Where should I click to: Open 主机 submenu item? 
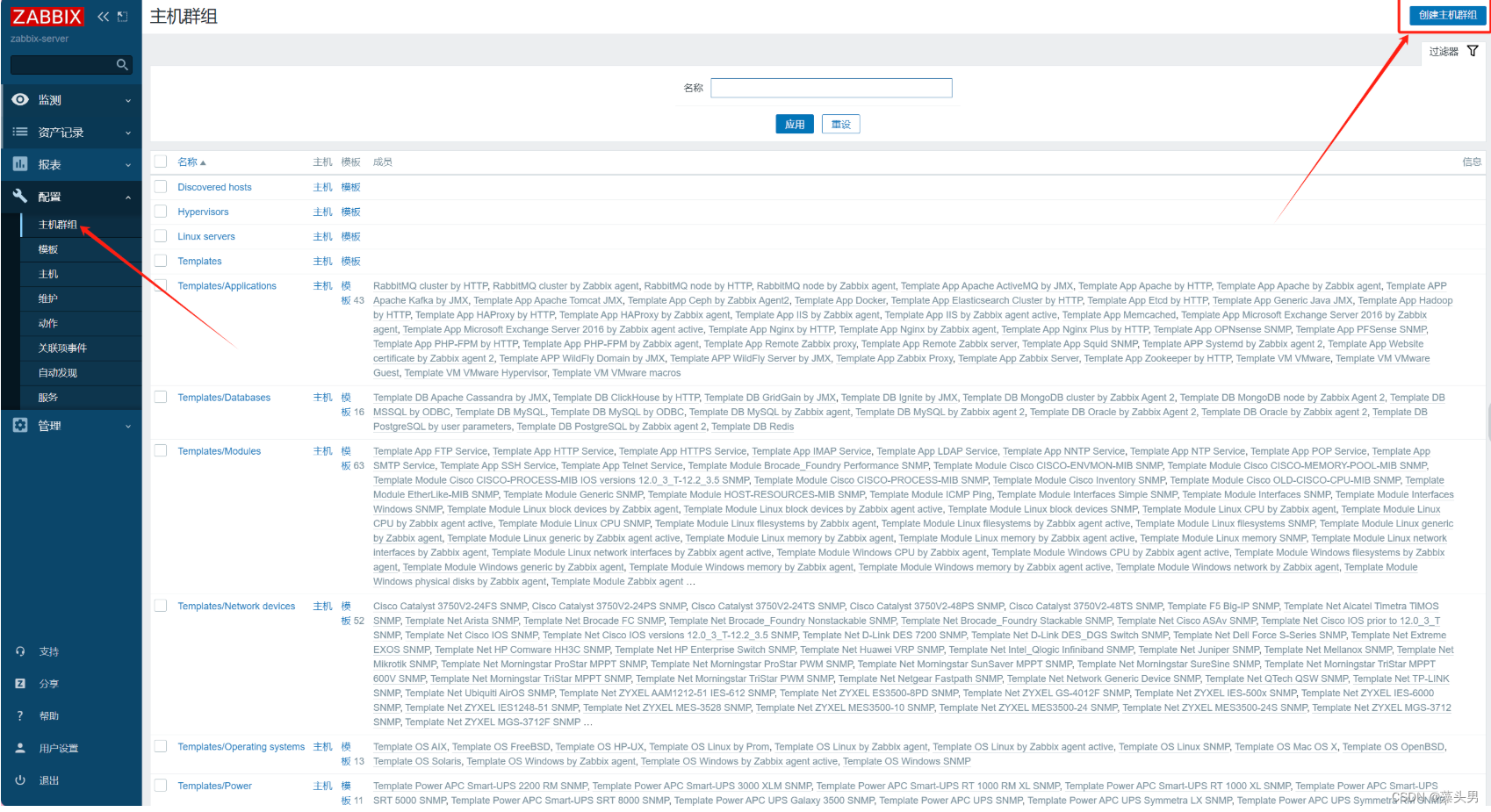click(x=48, y=274)
